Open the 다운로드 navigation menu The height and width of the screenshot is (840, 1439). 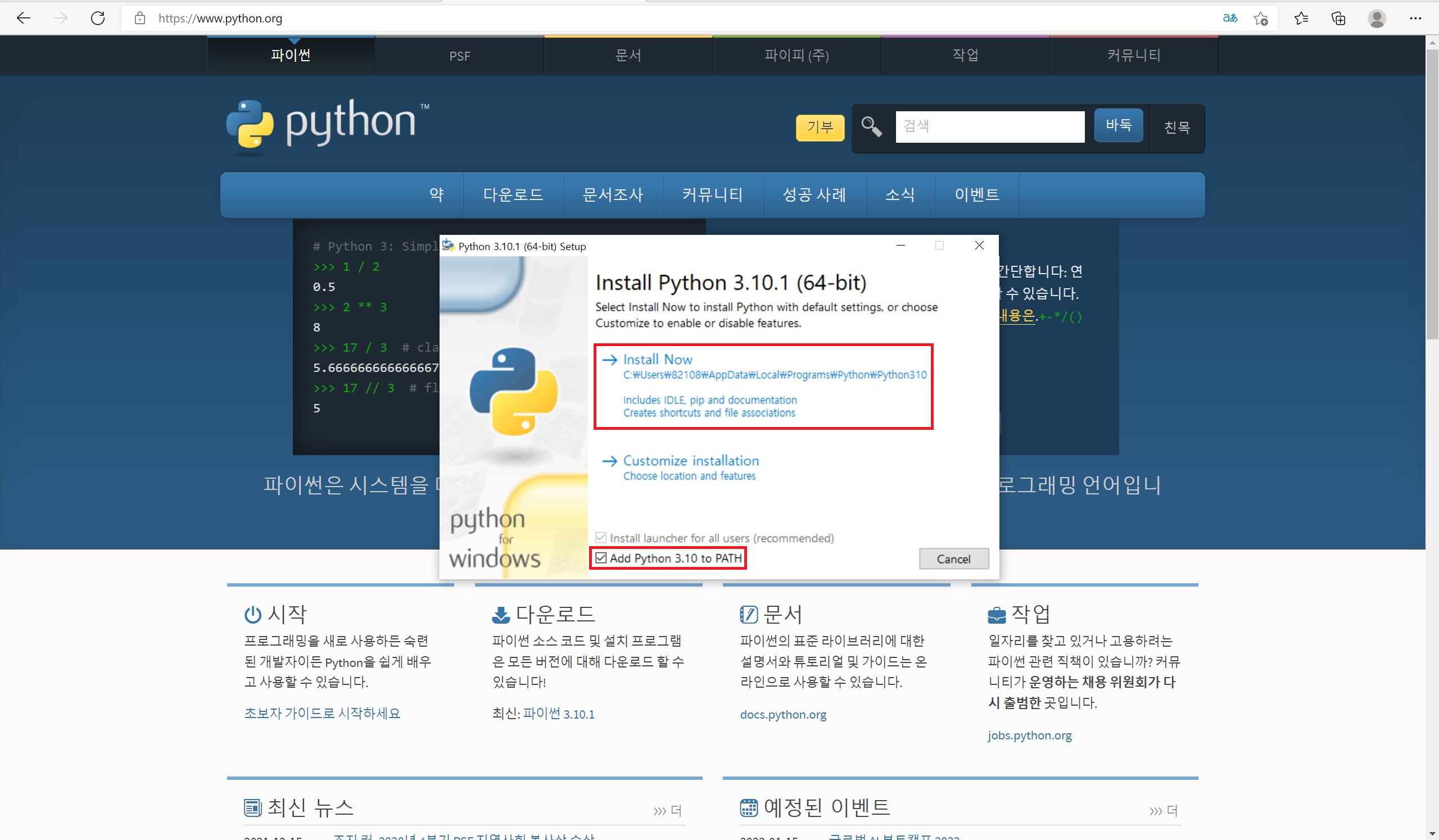coord(513,194)
